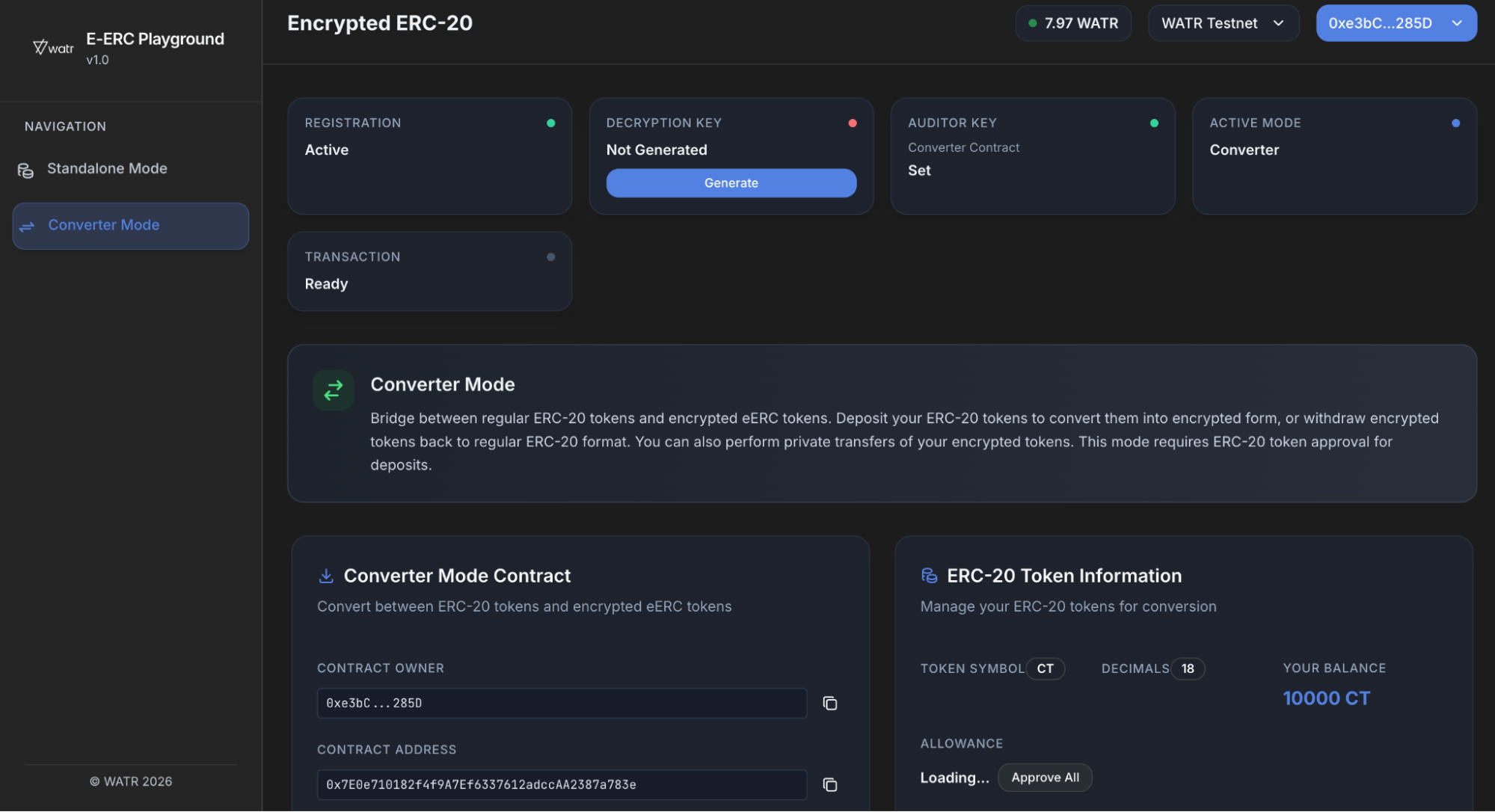Switch to Standalone Mode in navigation
The height and width of the screenshot is (812, 1495).
pos(107,169)
